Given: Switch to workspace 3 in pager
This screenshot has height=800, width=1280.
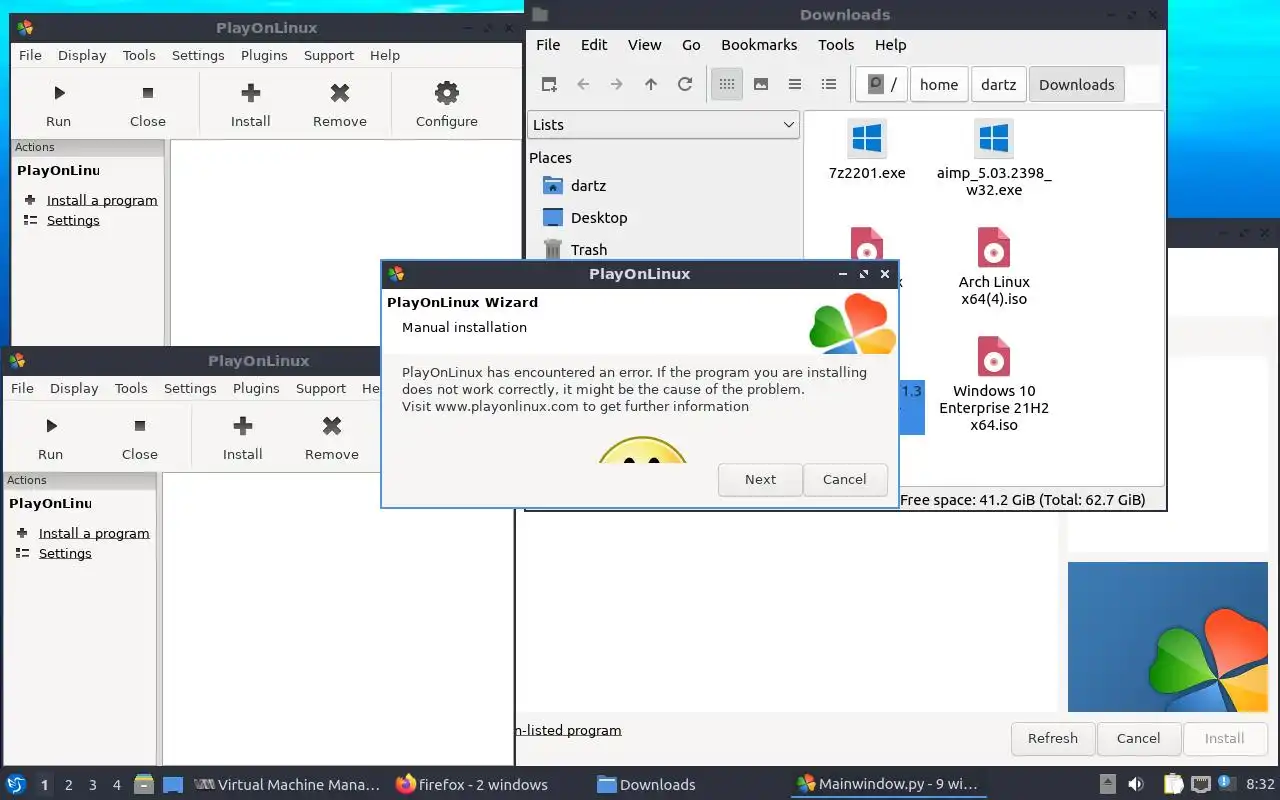Looking at the screenshot, I should (93, 785).
